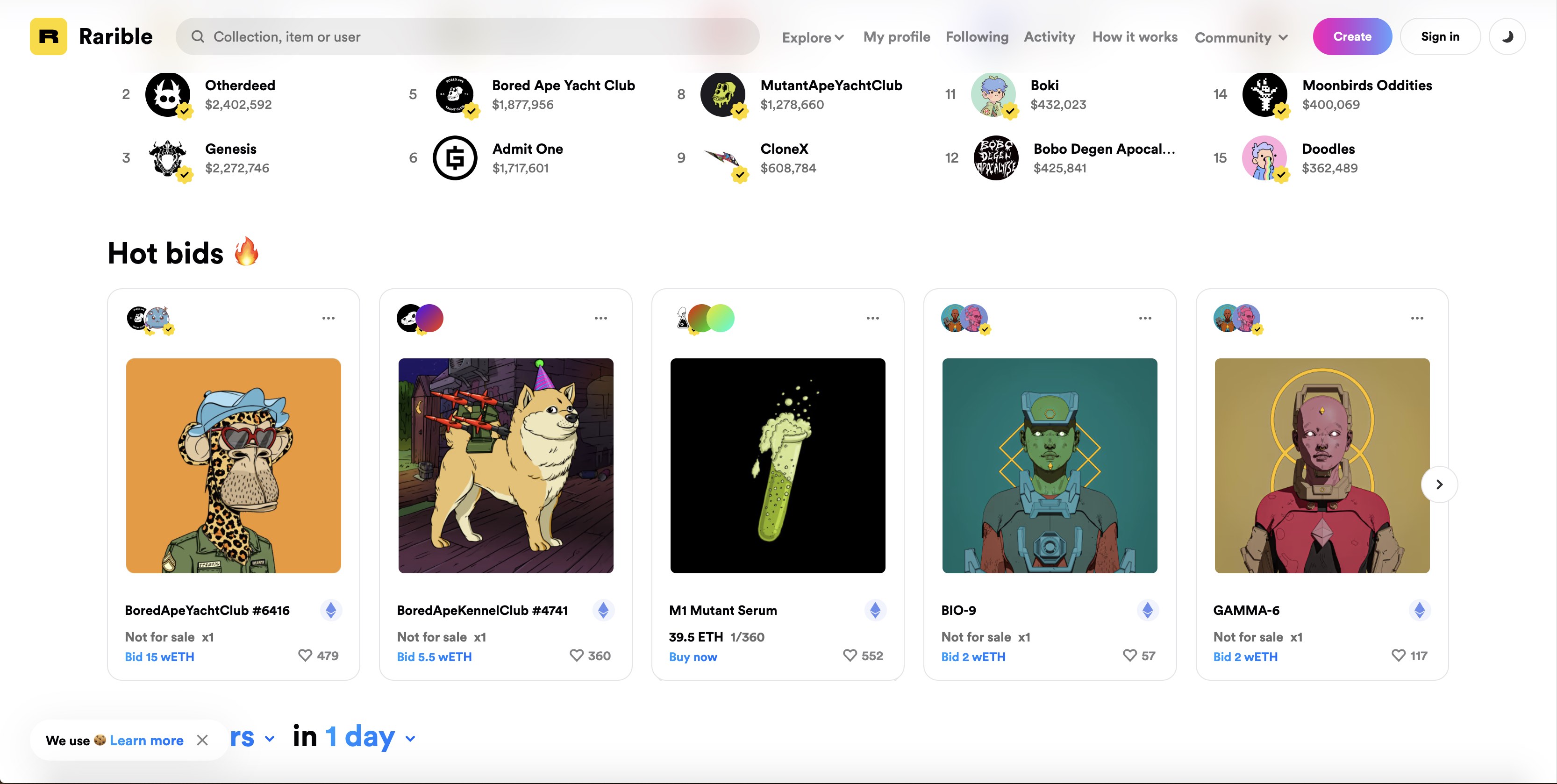Click Bid 2 wETH on GAMMA-6

pyautogui.click(x=1245, y=656)
